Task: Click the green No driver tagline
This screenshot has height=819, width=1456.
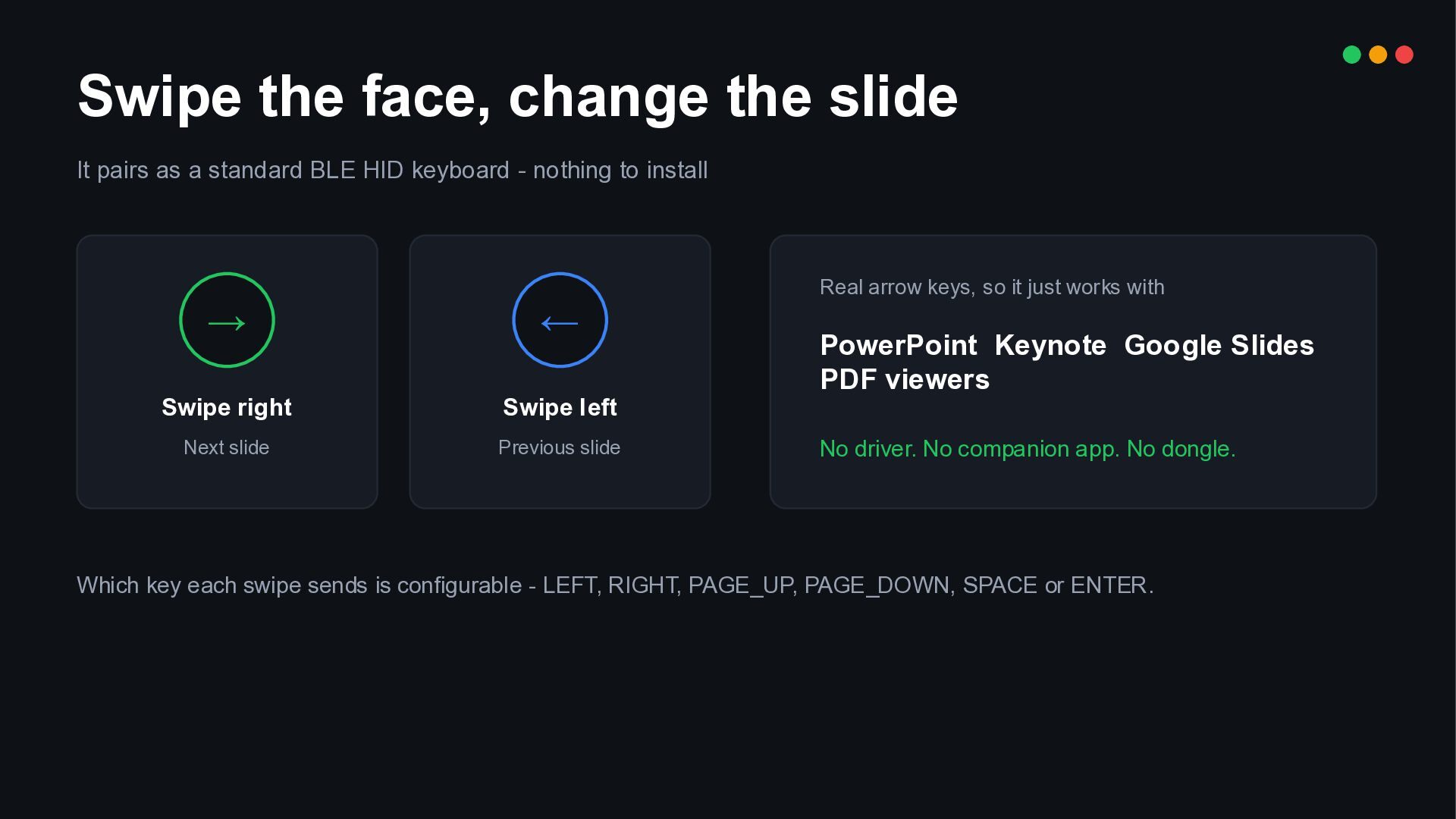Action: (1028, 449)
